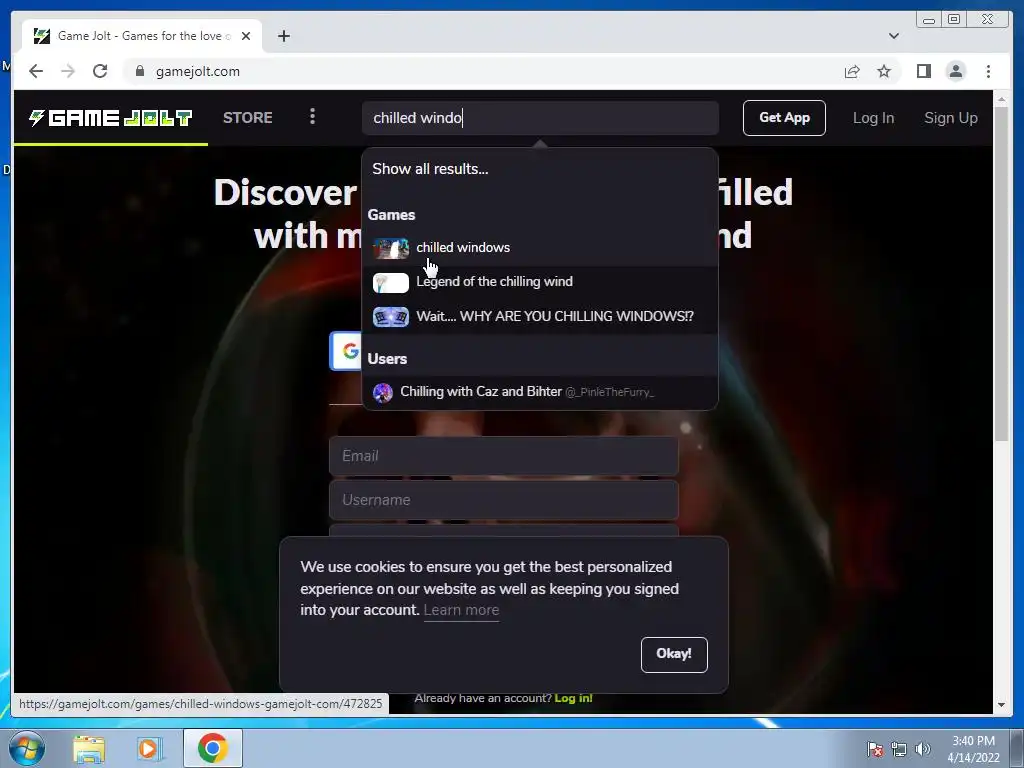Open the three-dot menu beside STORE
The image size is (1024, 768).
coord(312,117)
